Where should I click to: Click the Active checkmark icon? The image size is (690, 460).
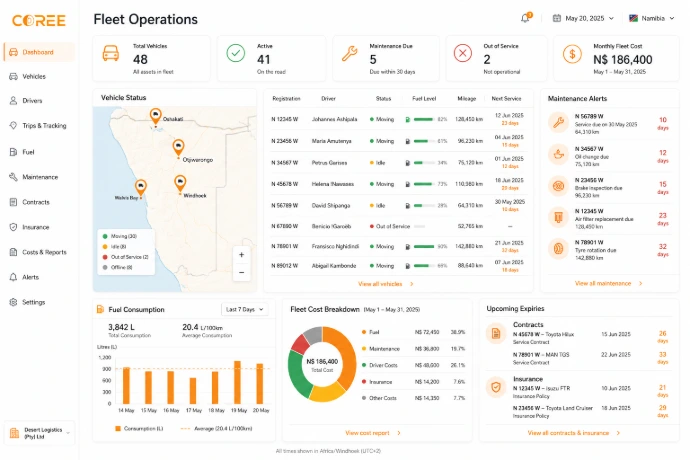coord(236,53)
